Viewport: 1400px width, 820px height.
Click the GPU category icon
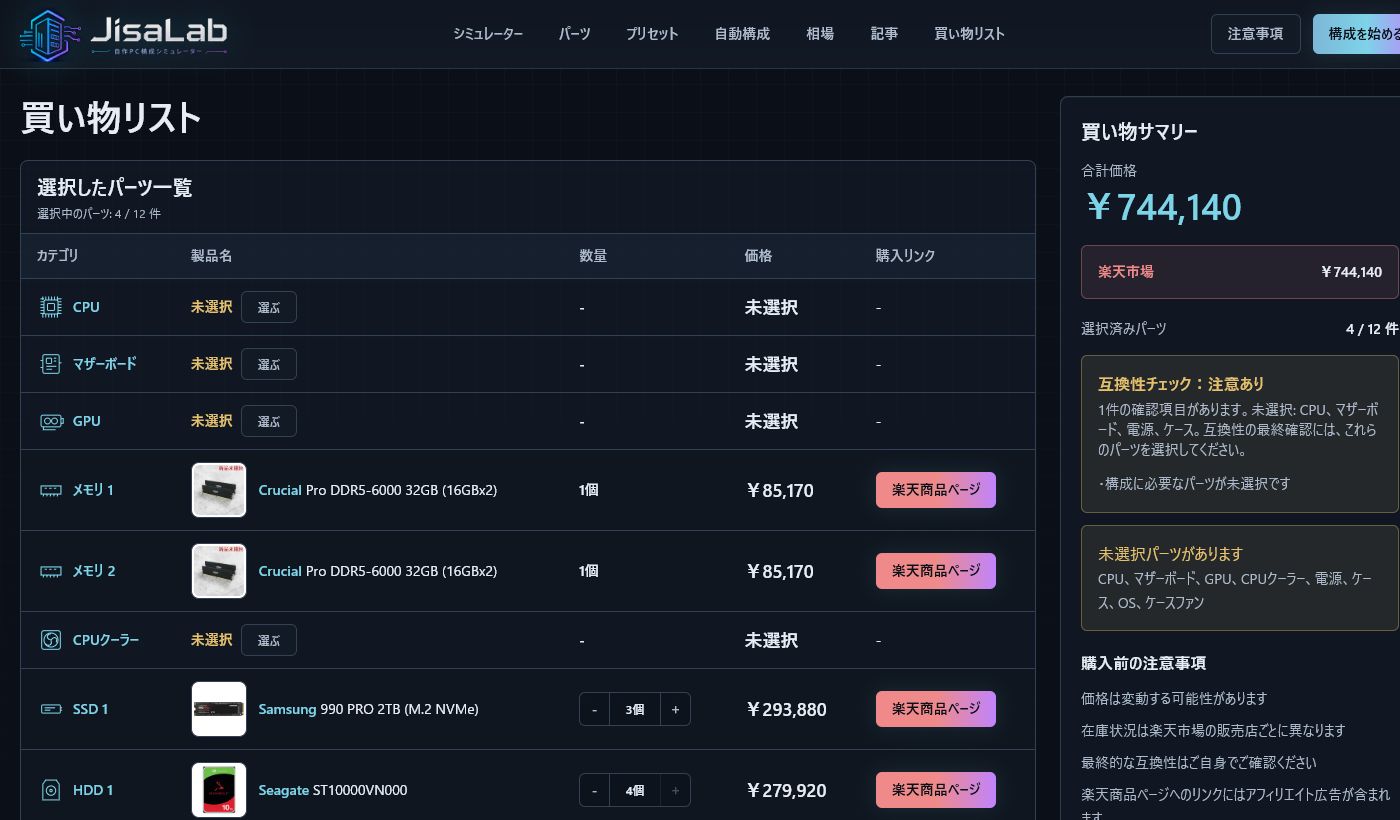click(51, 421)
